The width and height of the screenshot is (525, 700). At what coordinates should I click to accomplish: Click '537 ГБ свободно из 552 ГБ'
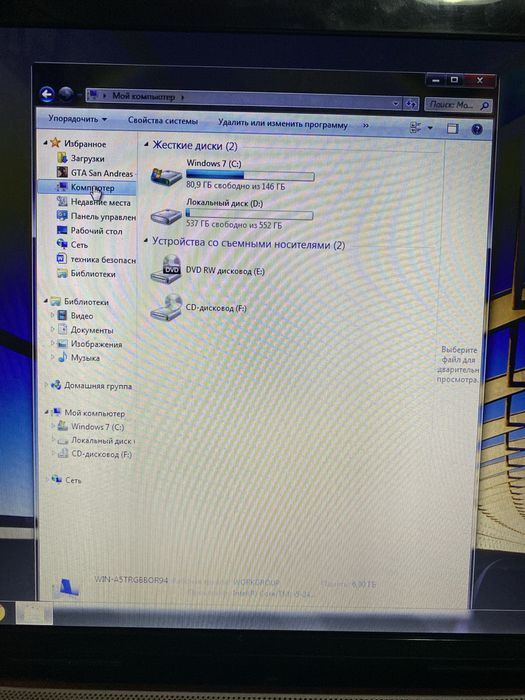click(234, 225)
